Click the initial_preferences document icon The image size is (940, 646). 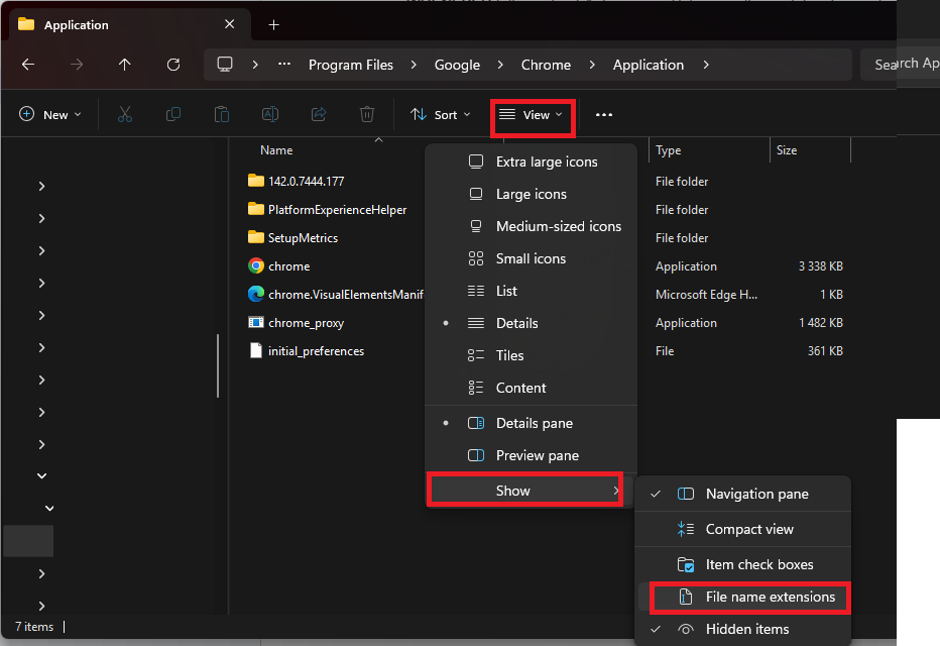pyautogui.click(x=256, y=351)
